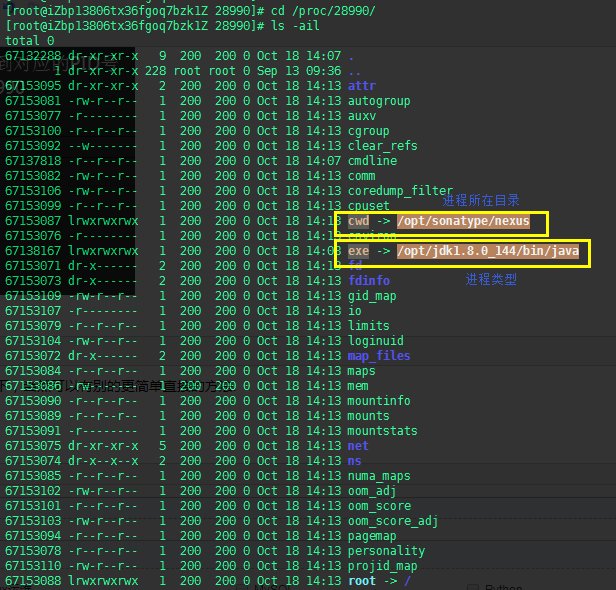Select the net directory name

(358, 446)
